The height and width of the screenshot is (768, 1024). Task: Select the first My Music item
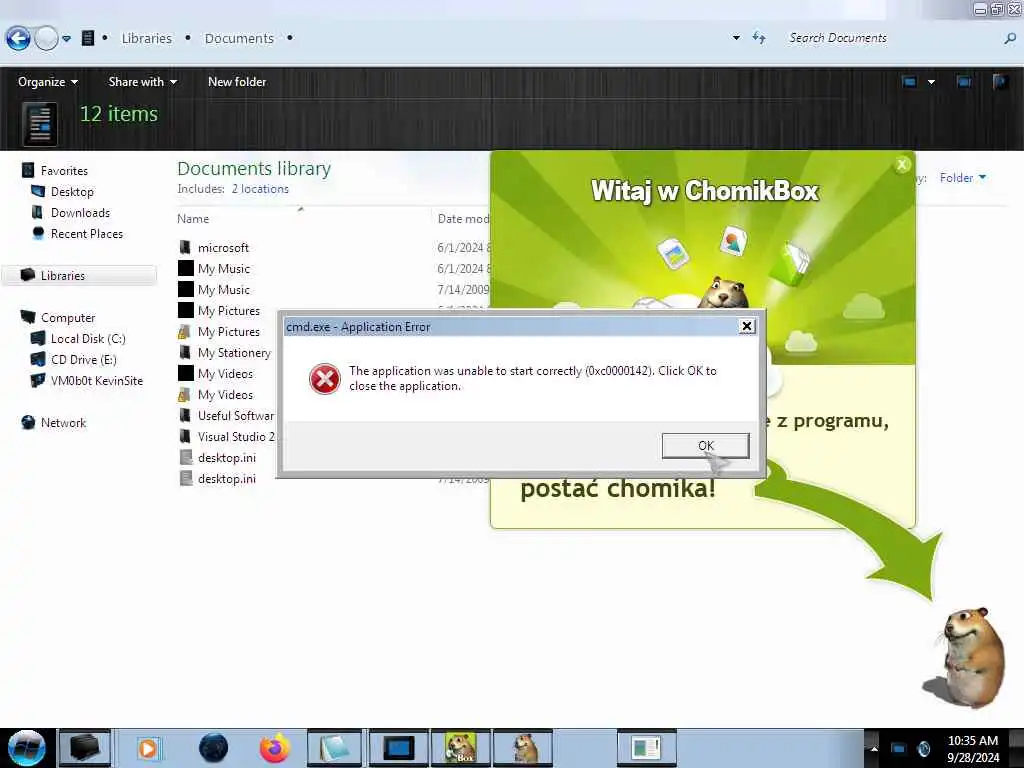tap(224, 268)
